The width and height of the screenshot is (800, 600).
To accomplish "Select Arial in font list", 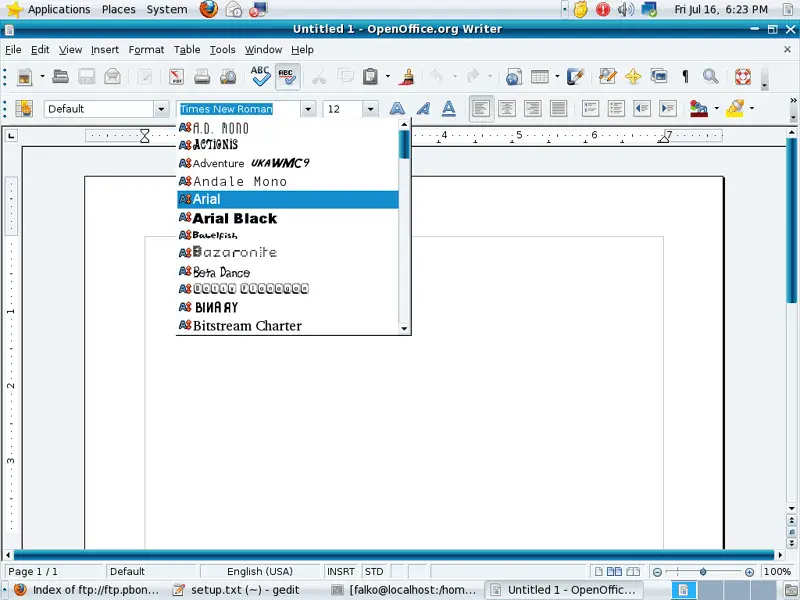I will pos(288,199).
